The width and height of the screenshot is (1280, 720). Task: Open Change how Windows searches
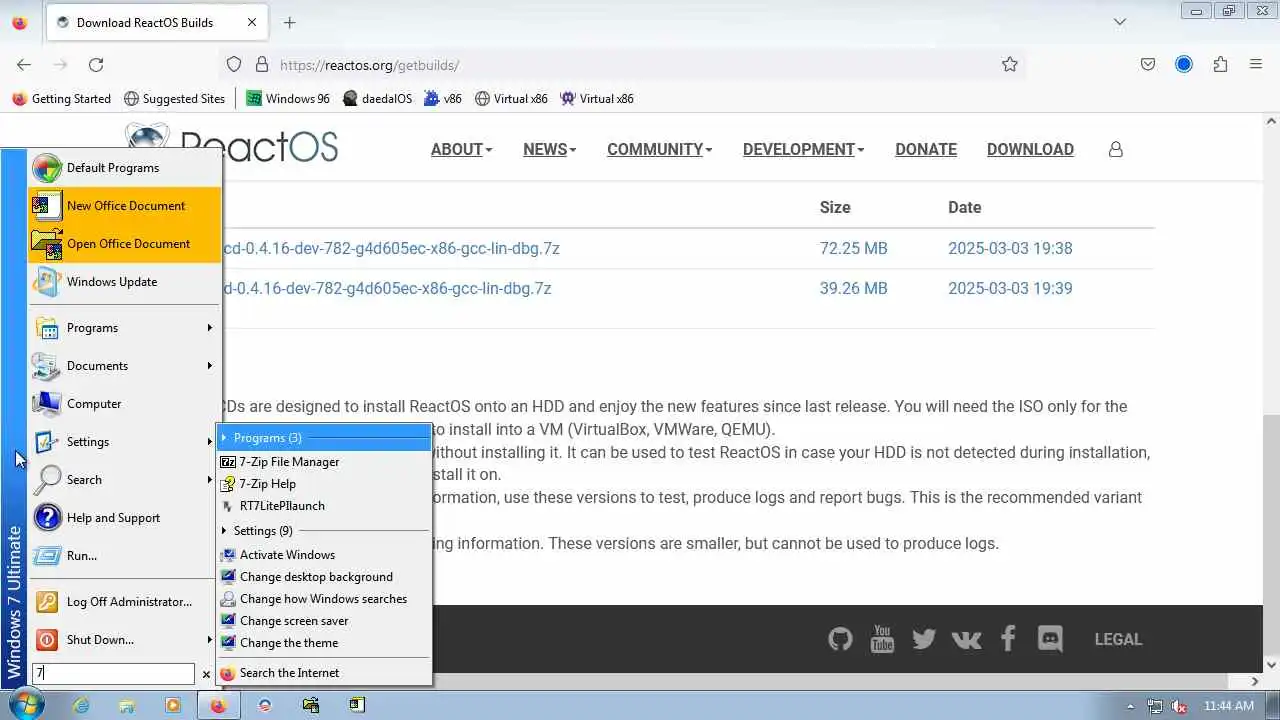coord(325,599)
